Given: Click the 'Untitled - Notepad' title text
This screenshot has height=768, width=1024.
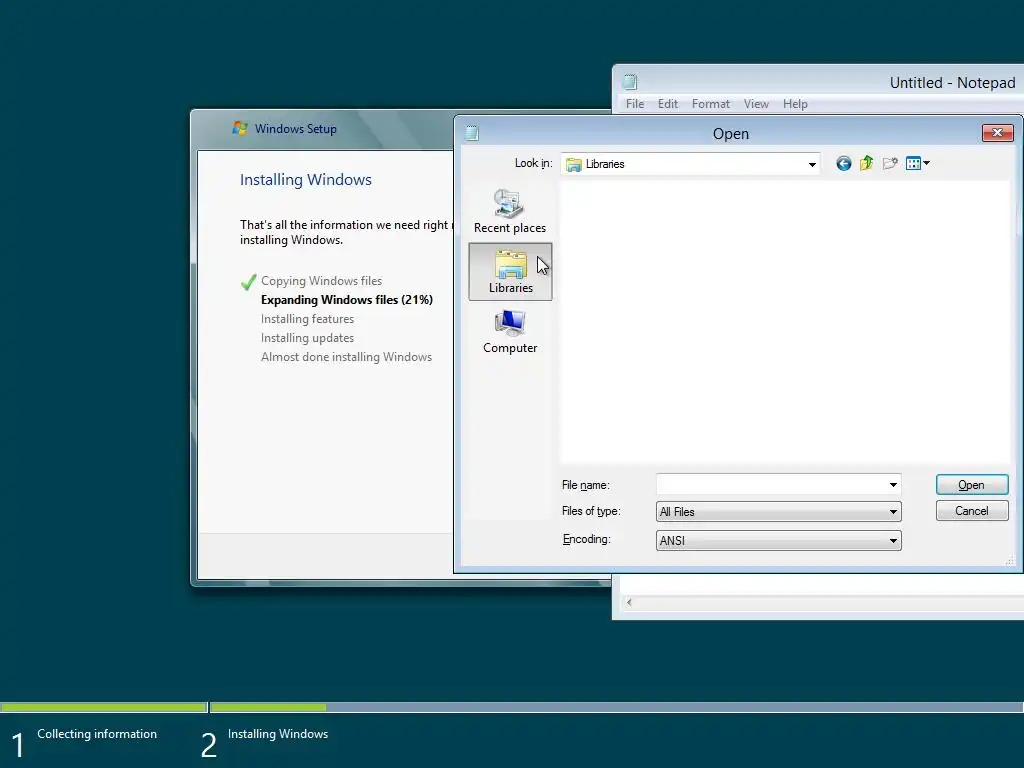Looking at the screenshot, I should tap(952, 82).
